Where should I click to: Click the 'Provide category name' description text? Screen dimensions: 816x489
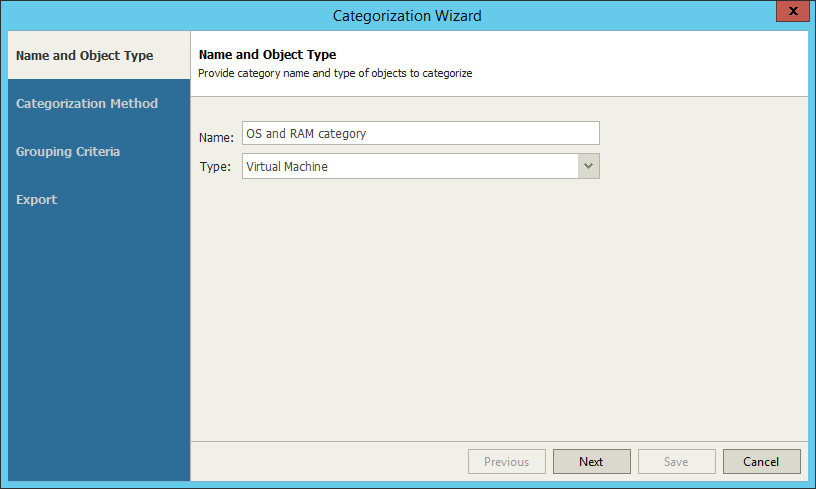(335, 73)
